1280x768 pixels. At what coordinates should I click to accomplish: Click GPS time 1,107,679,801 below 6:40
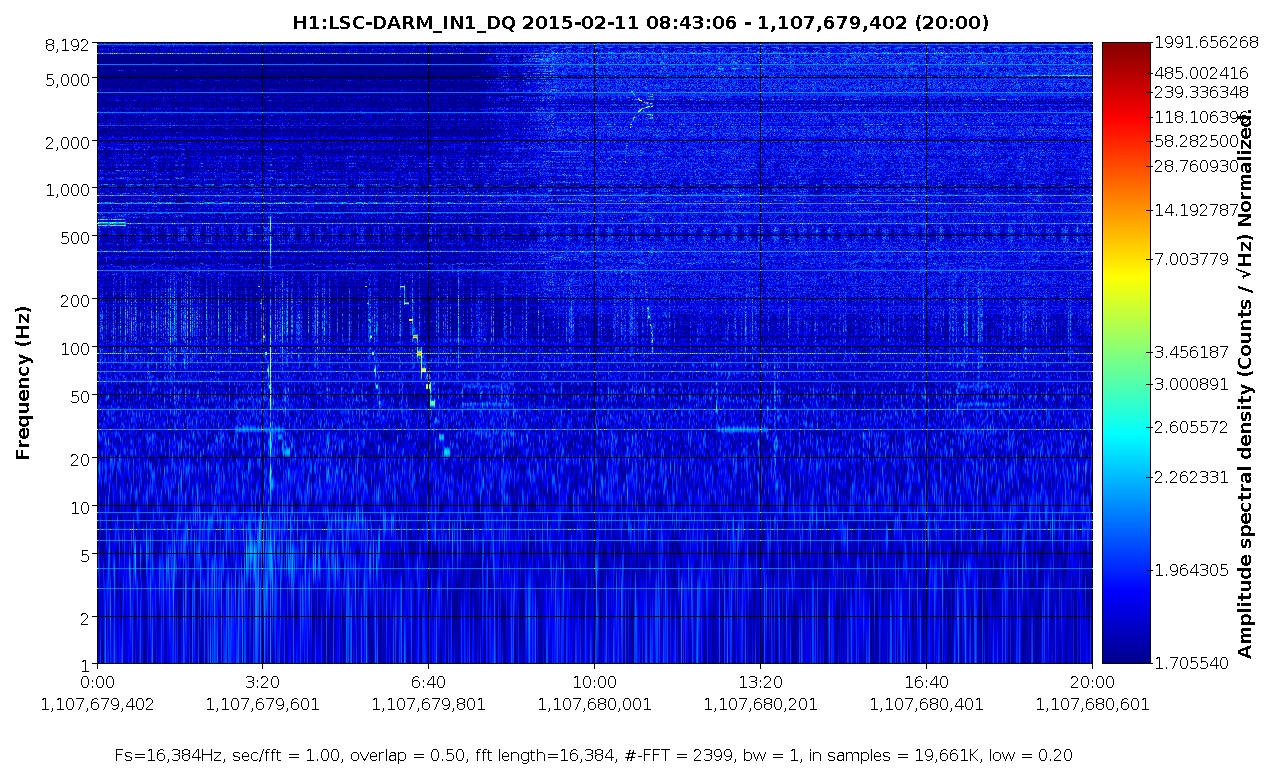(429, 704)
